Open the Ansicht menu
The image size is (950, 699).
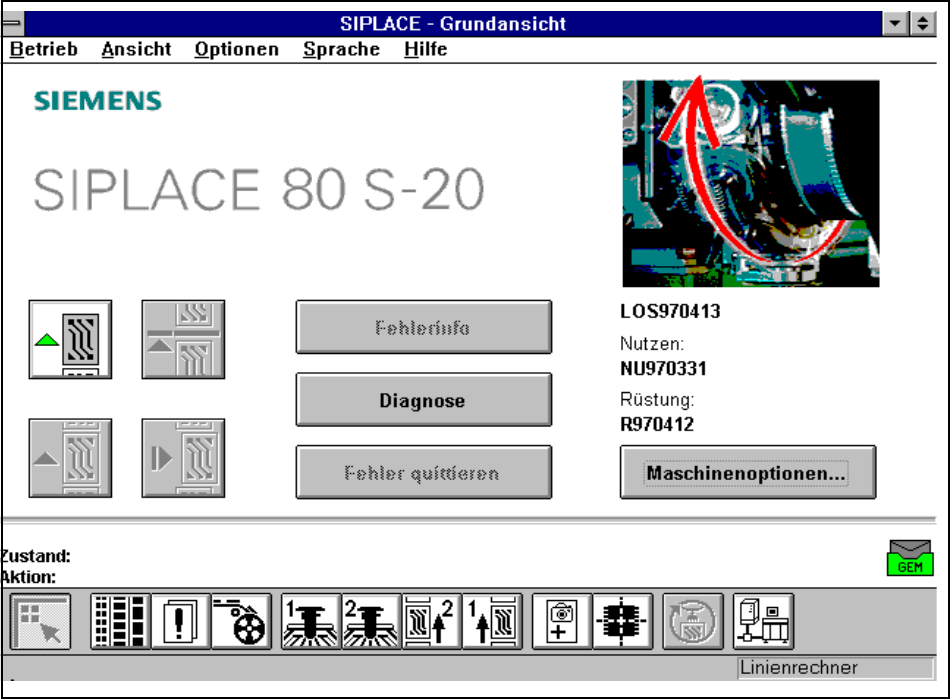pyautogui.click(x=136, y=49)
